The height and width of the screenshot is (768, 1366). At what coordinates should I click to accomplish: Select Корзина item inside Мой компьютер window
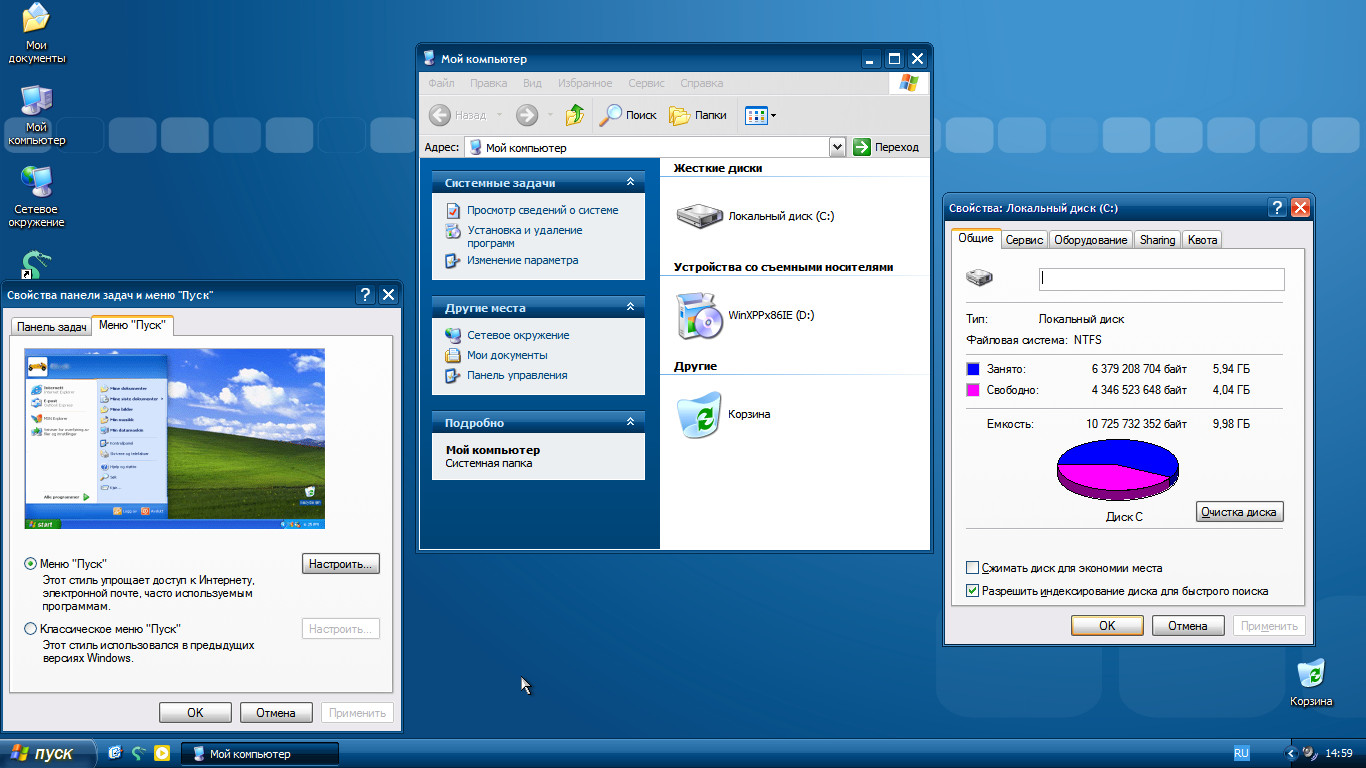coord(699,415)
